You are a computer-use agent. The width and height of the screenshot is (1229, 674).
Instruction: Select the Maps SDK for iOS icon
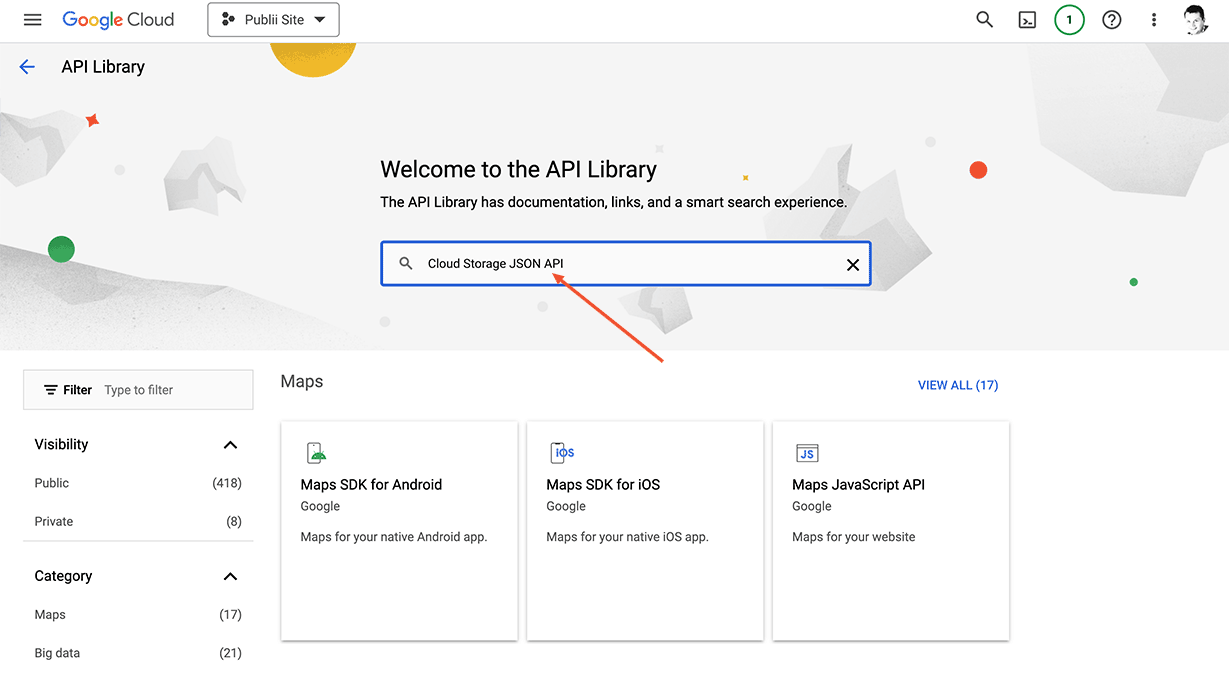click(561, 452)
